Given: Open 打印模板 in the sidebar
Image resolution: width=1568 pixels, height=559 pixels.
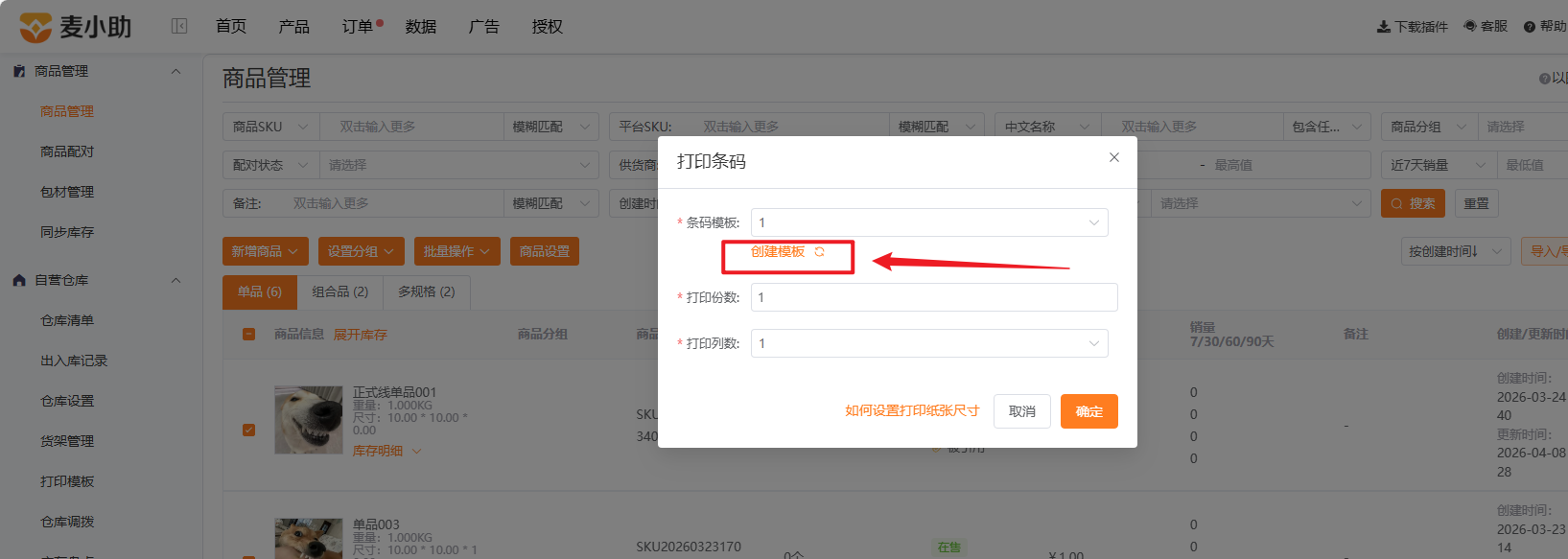Looking at the screenshot, I should coord(67,481).
